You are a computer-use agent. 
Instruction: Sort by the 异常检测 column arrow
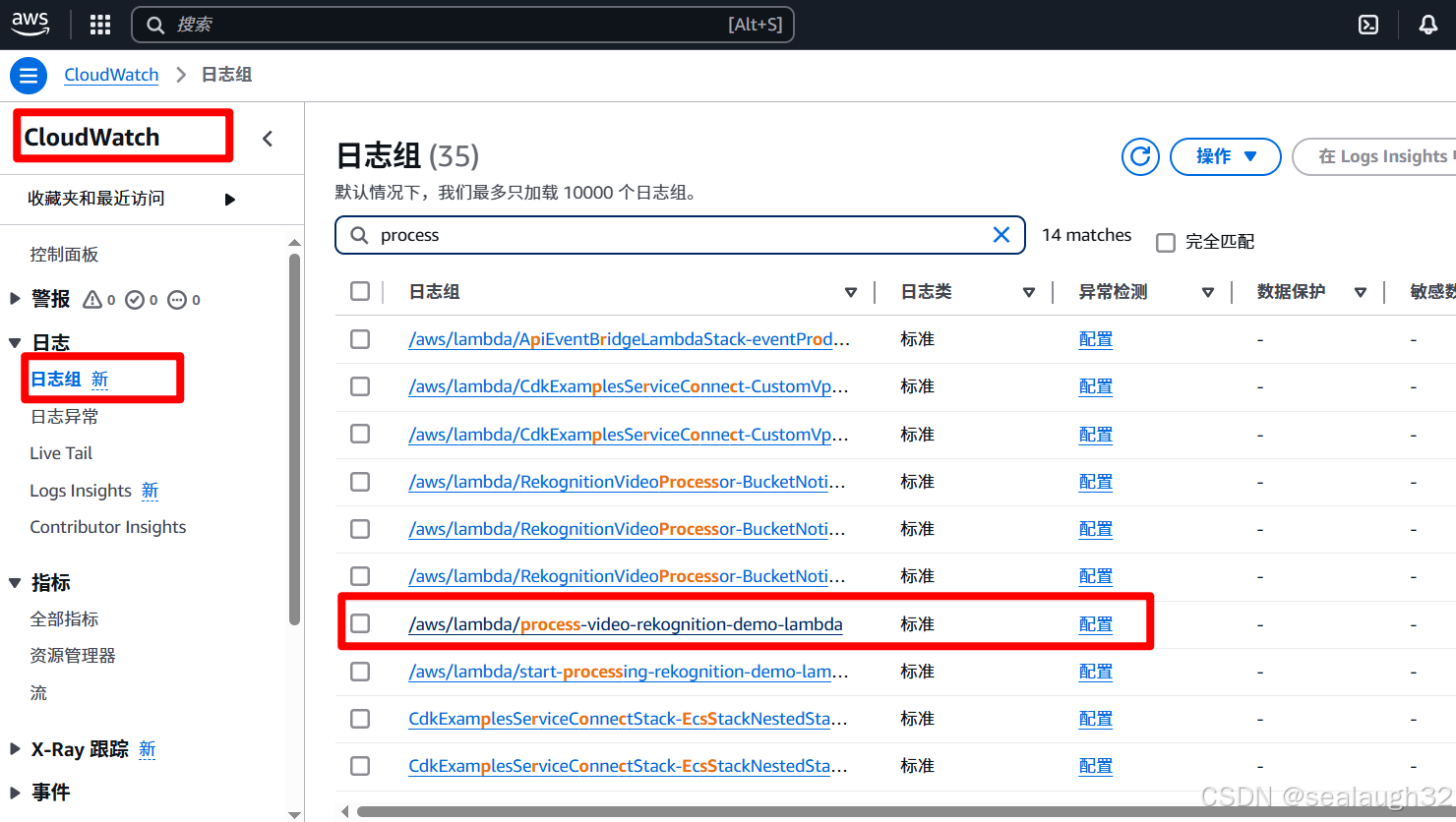pos(1208,292)
